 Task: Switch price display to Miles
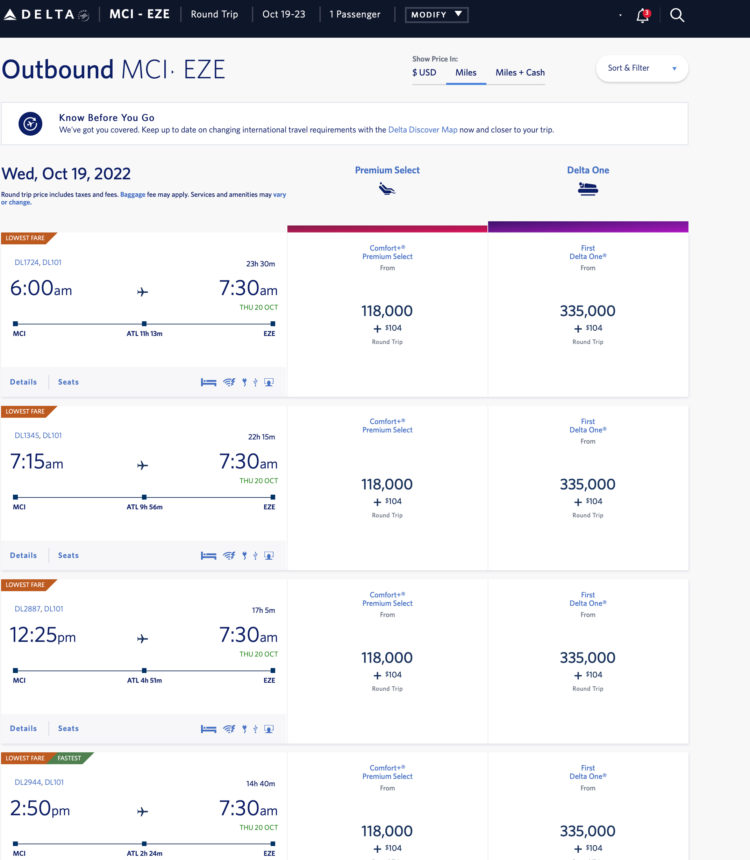(x=466, y=72)
